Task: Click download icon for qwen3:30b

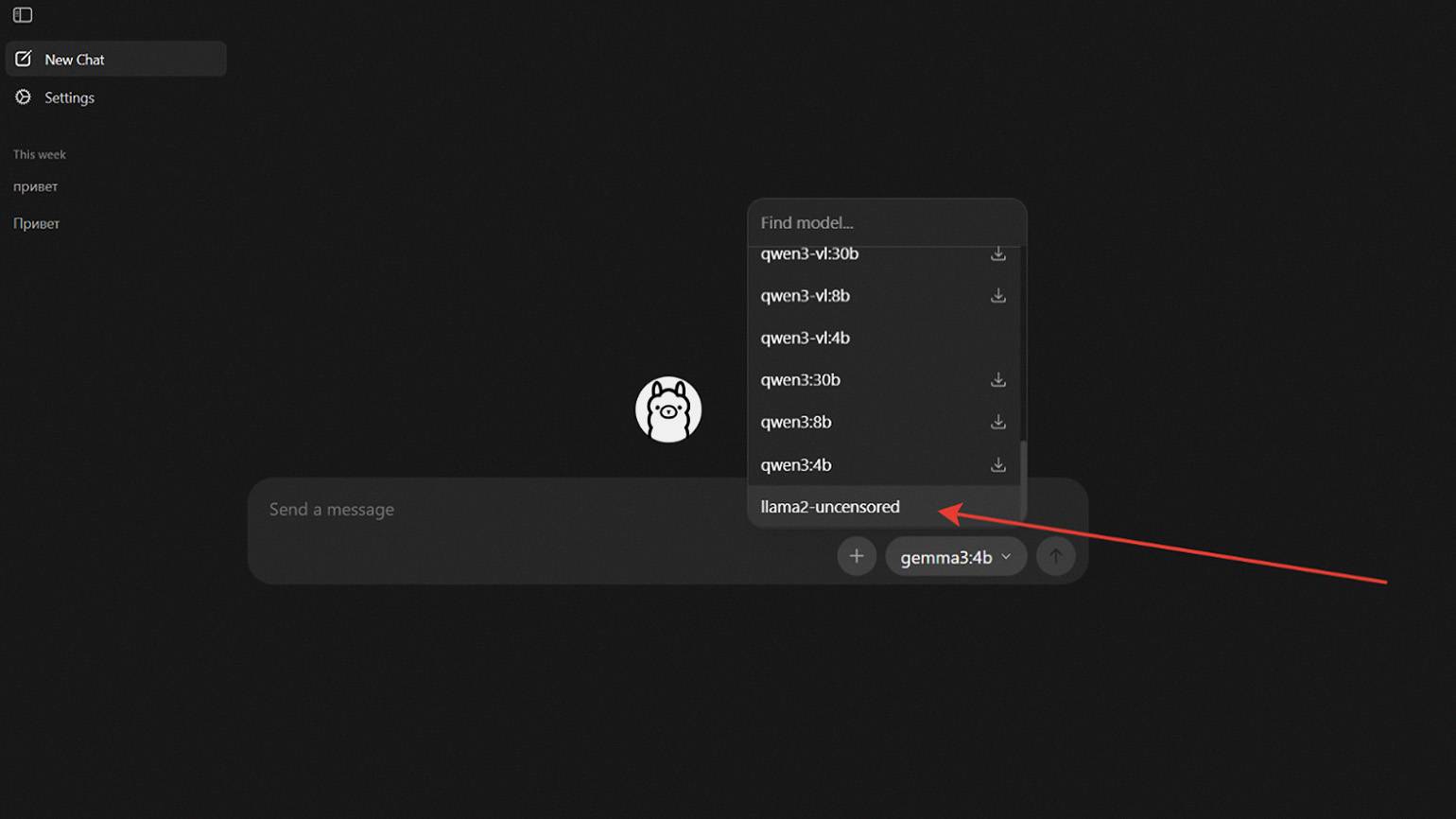Action: click(997, 380)
